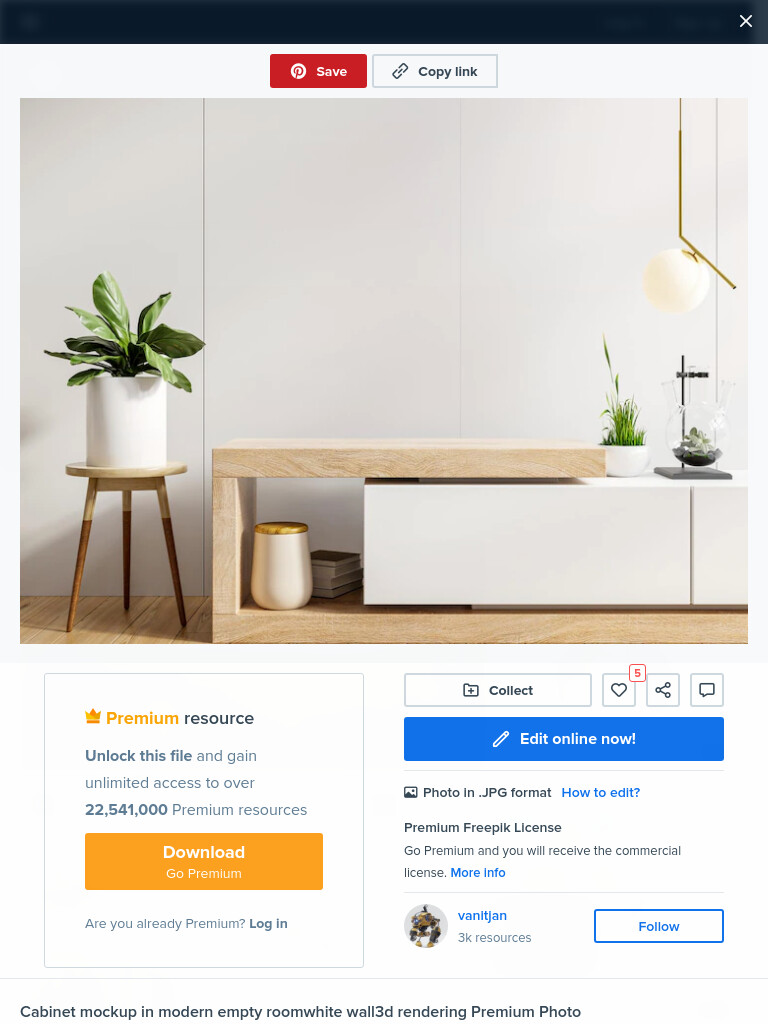
Task: Click the cabinet mockup preview image
Action: [x=384, y=371]
